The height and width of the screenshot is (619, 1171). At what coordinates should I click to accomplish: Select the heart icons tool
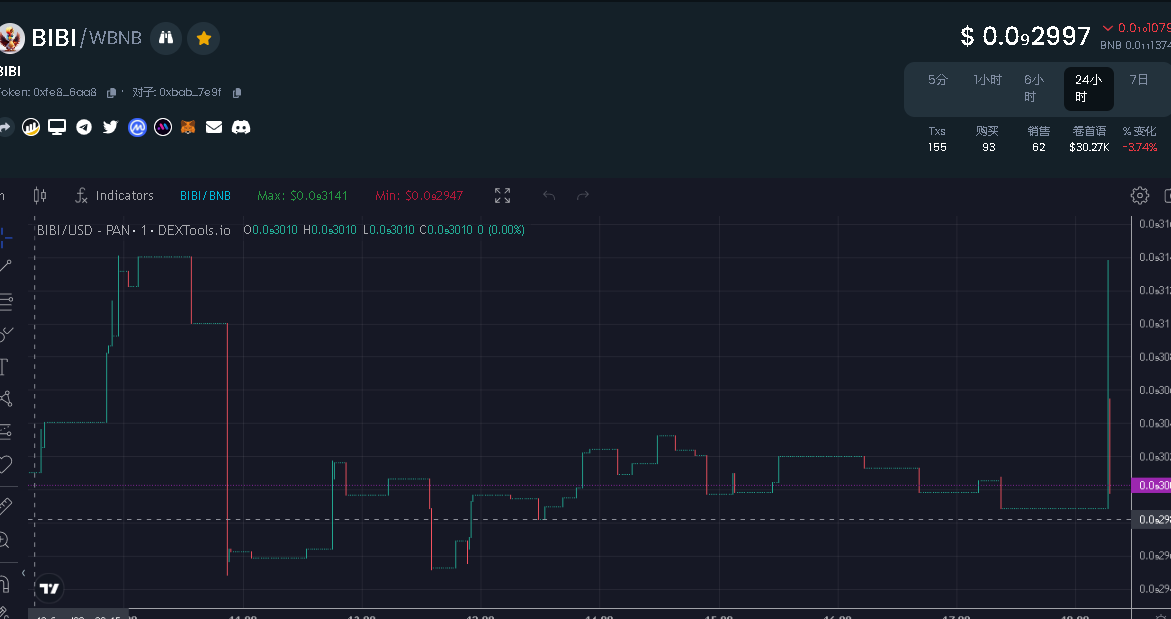tap(6, 464)
